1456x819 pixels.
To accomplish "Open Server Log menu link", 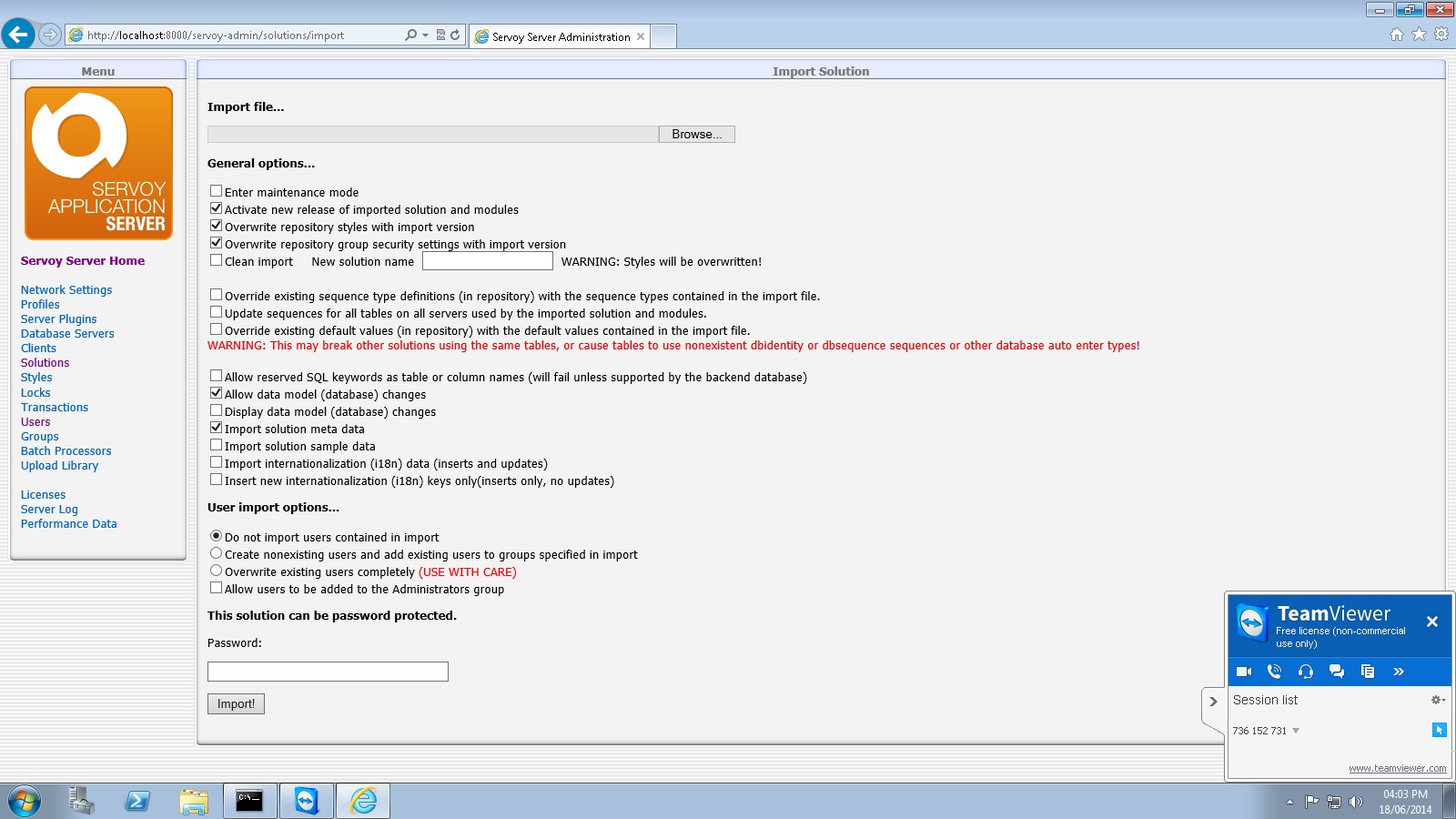I will pyautogui.click(x=49, y=510).
